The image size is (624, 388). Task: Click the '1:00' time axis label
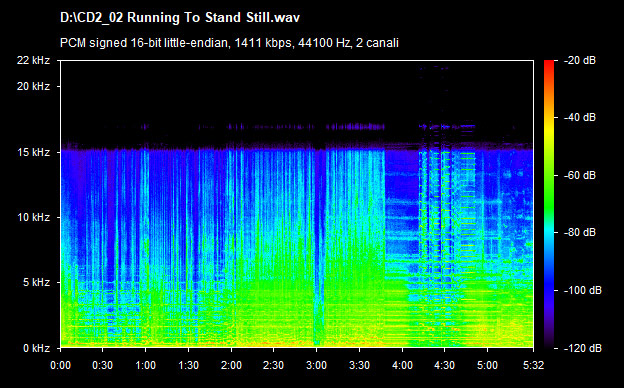click(x=146, y=365)
